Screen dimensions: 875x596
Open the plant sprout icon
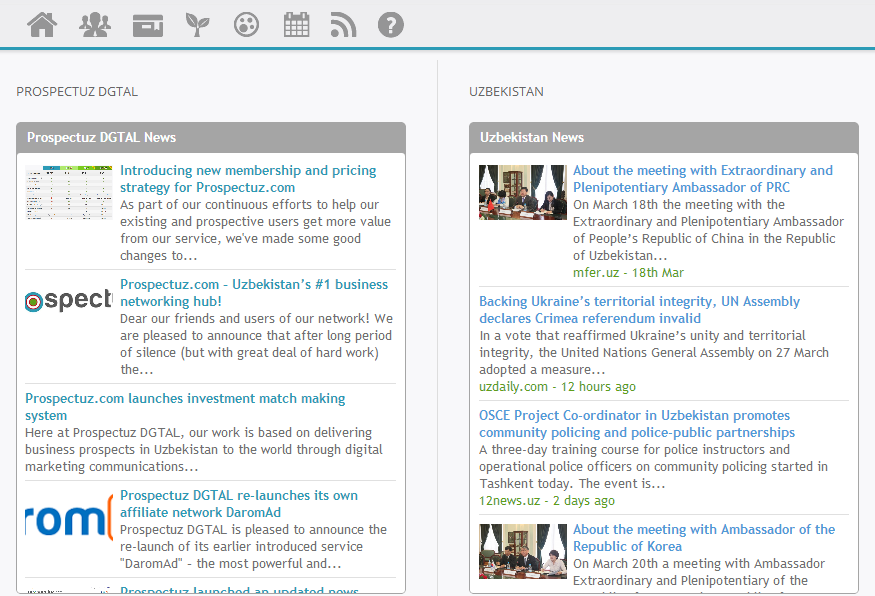coord(197,25)
